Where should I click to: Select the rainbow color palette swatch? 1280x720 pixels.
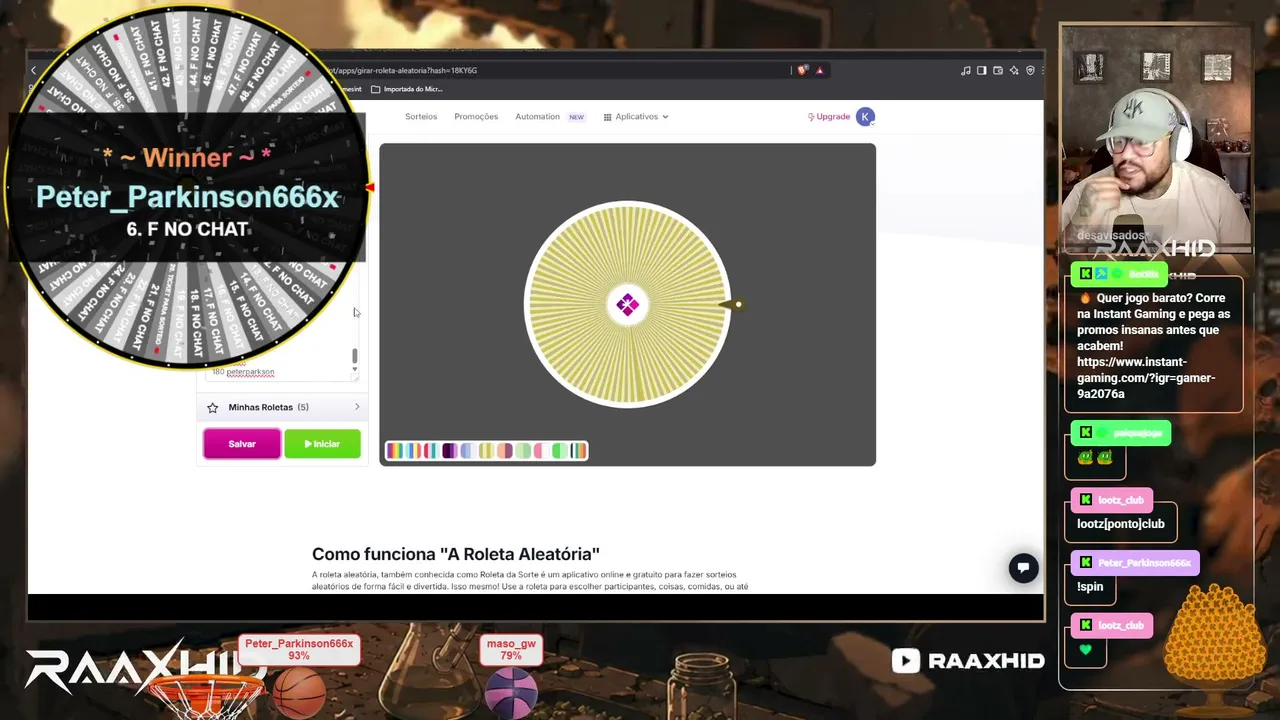click(x=395, y=451)
